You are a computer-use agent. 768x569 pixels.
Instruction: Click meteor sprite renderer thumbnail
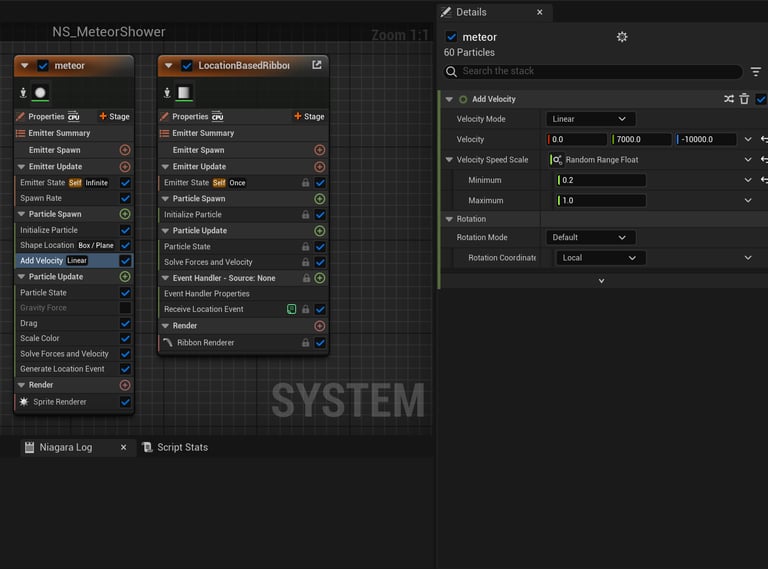[40, 93]
